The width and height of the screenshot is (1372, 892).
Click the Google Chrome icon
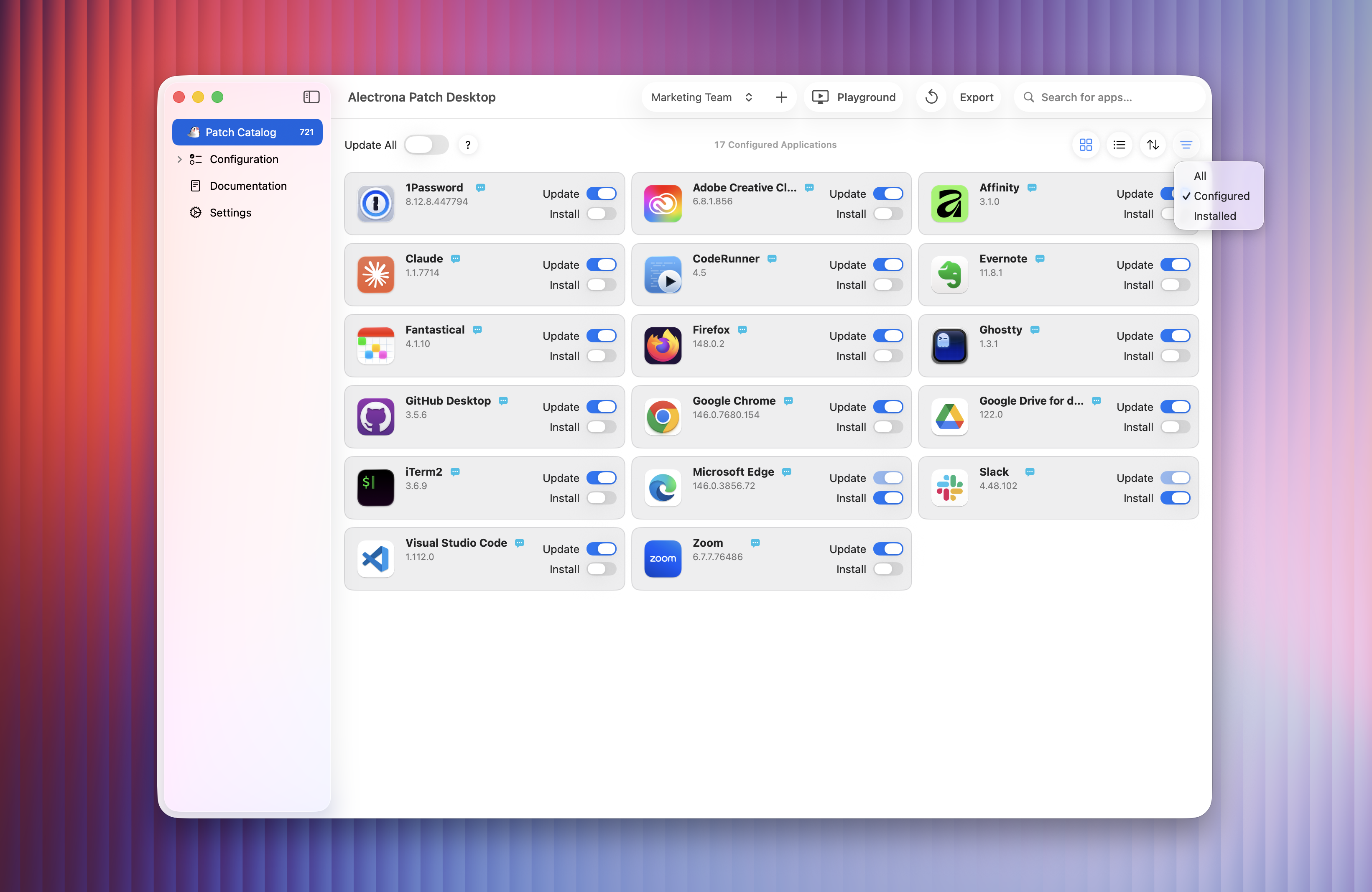pyautogui.click(x=662, y=417)
